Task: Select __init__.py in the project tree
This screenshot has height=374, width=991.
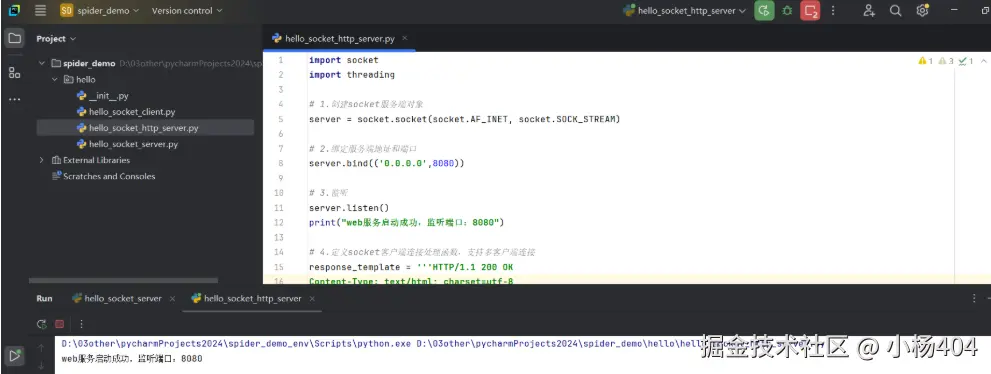Action: point(102,96)
